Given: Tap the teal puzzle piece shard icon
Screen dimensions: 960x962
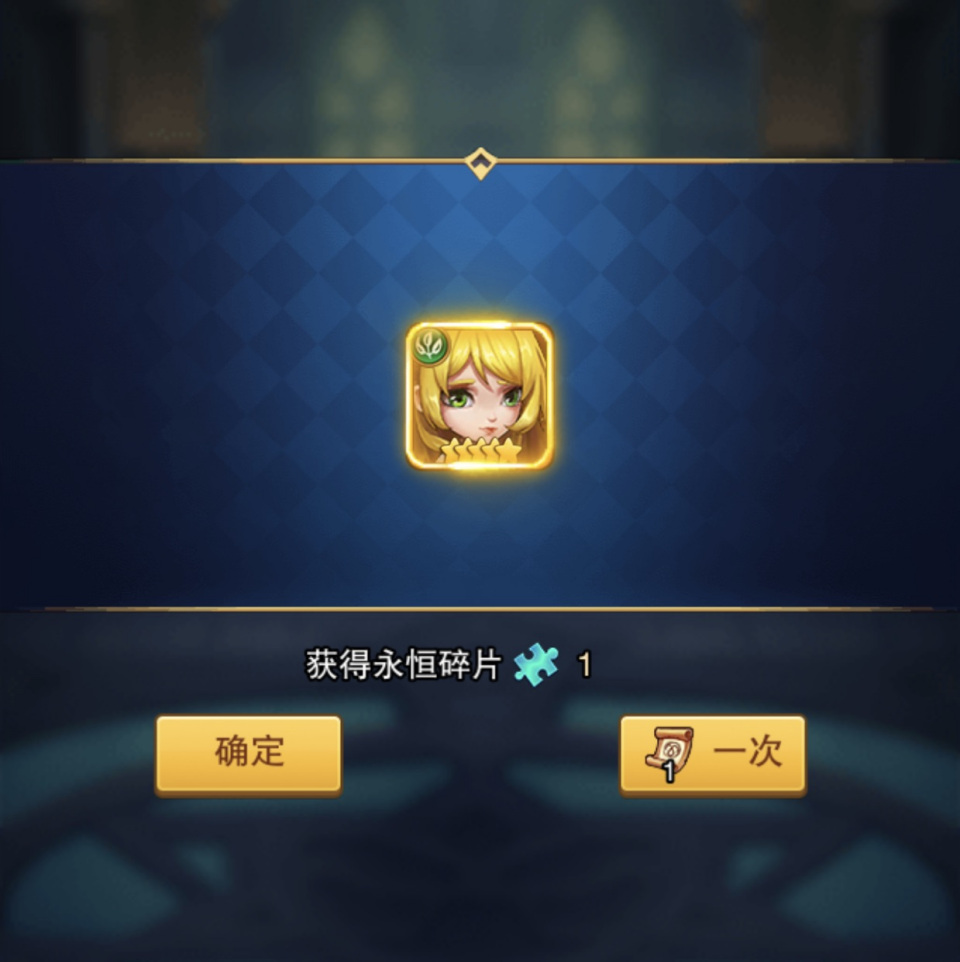Looking at the screenshot, I should click(x=536, y=664).
